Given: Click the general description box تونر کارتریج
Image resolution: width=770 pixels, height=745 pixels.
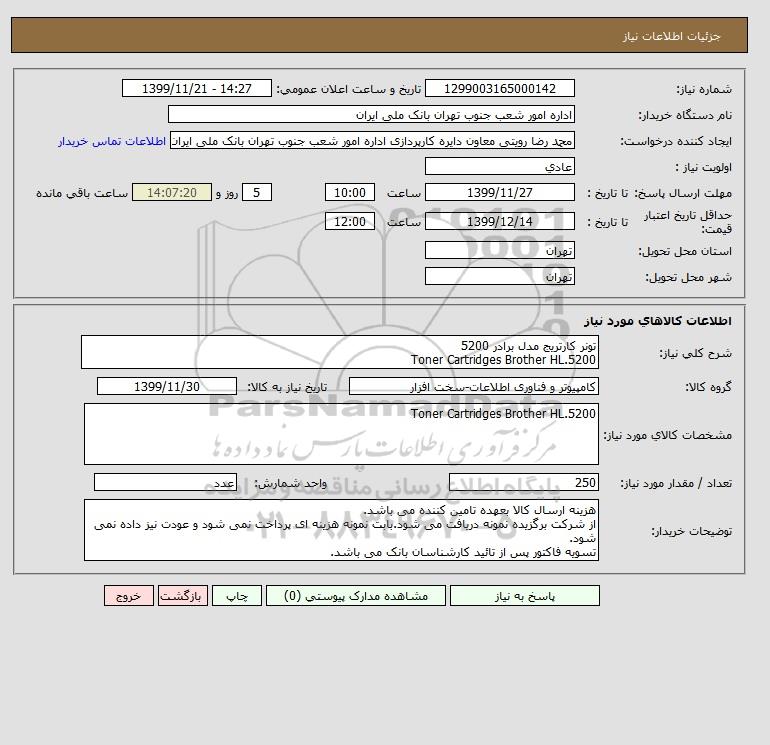Looking at the screenshot, I should 340,352.
